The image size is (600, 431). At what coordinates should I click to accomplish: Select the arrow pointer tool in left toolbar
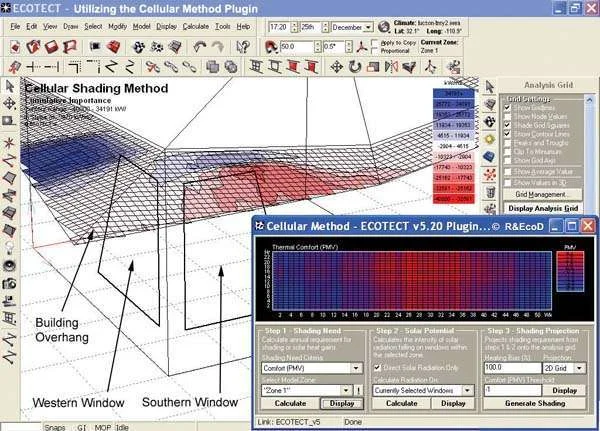pyautogui.click(x=9, y=86)
